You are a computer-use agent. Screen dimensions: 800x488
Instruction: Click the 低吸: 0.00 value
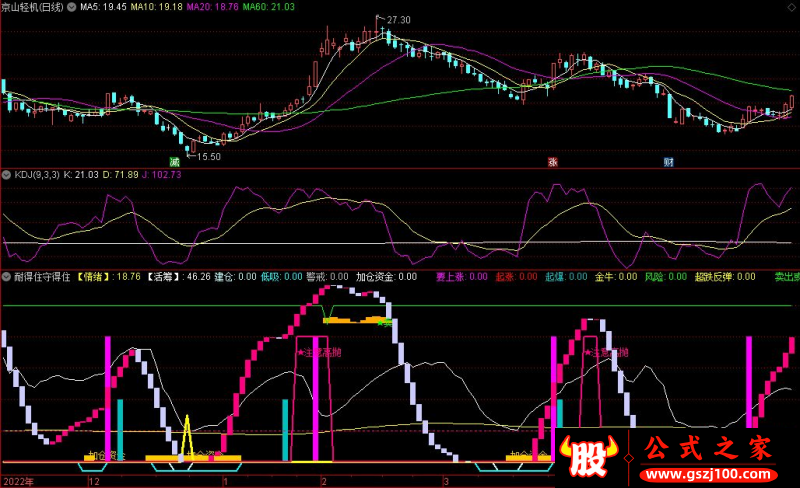click(x=282, y=277)
